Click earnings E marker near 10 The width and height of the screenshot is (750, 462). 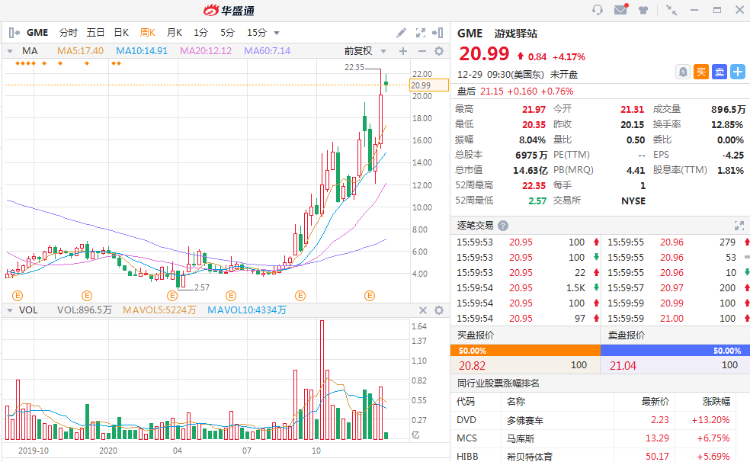click(x=300, y=296)
